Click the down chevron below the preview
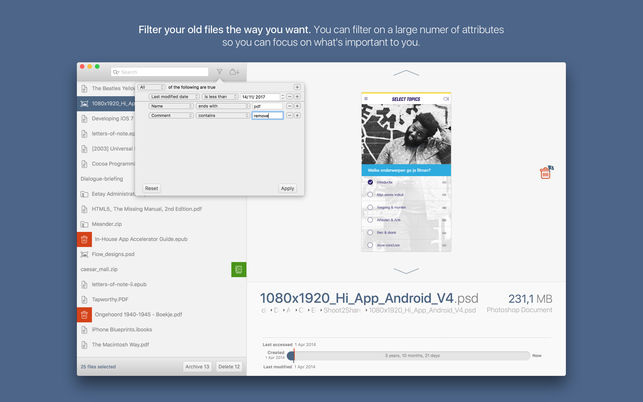This screenshot has width=643, height=402. [x=406, y=270]
